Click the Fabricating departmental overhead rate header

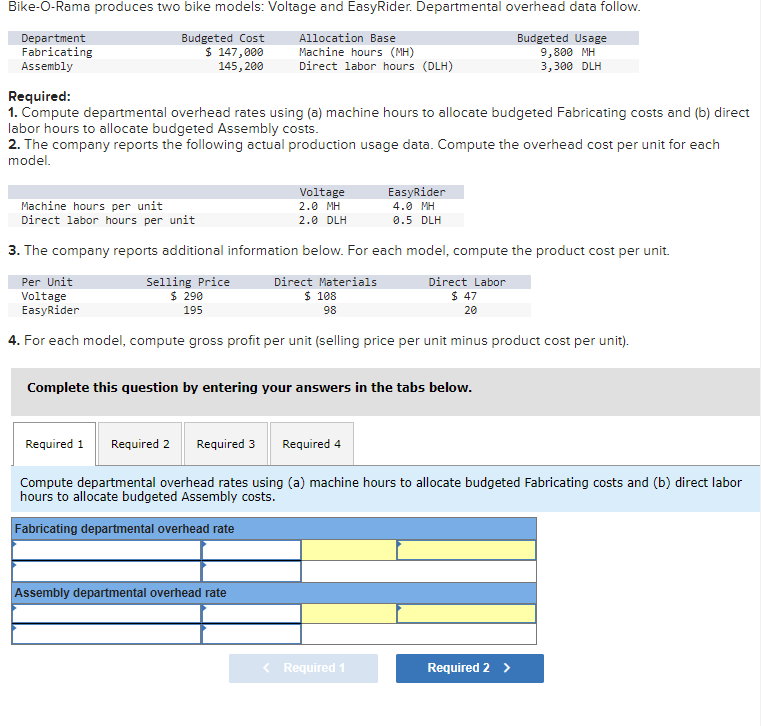click(x=274, y=528)
